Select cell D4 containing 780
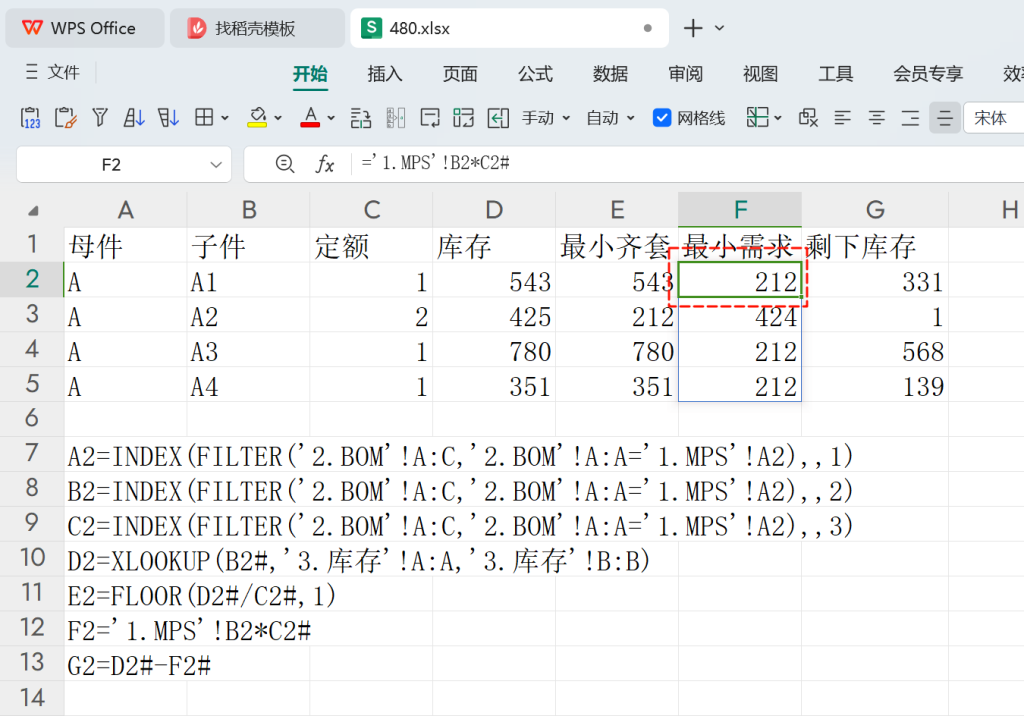The width and height of the screenshot is (1024, 716). [x=494, y=350]
